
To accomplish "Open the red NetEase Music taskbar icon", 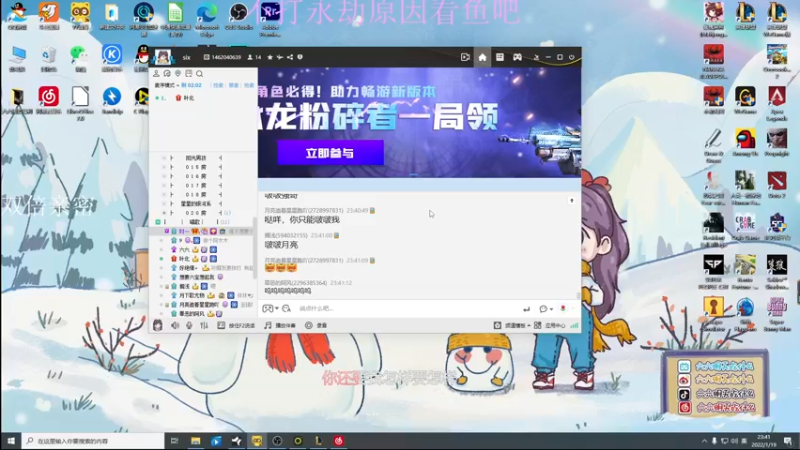I will click(x=339, y=441).
